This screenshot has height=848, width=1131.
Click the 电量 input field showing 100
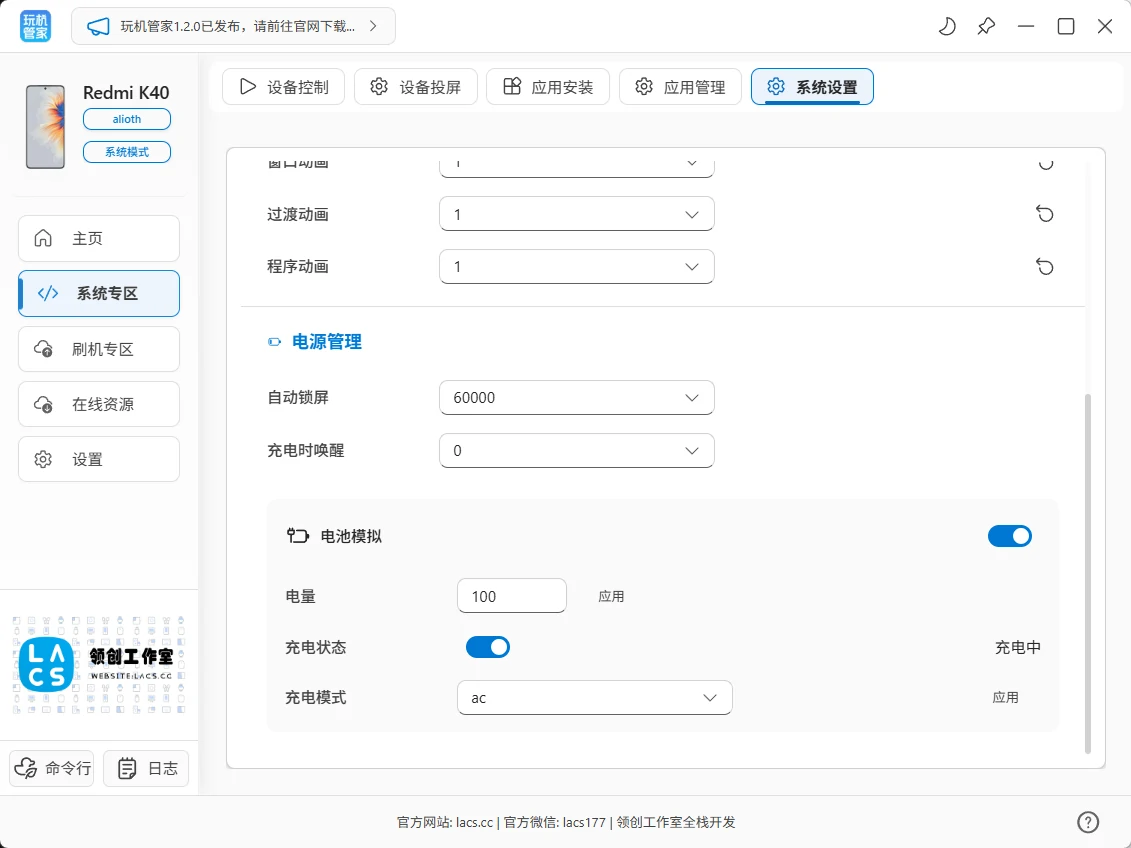pos(512,596)
